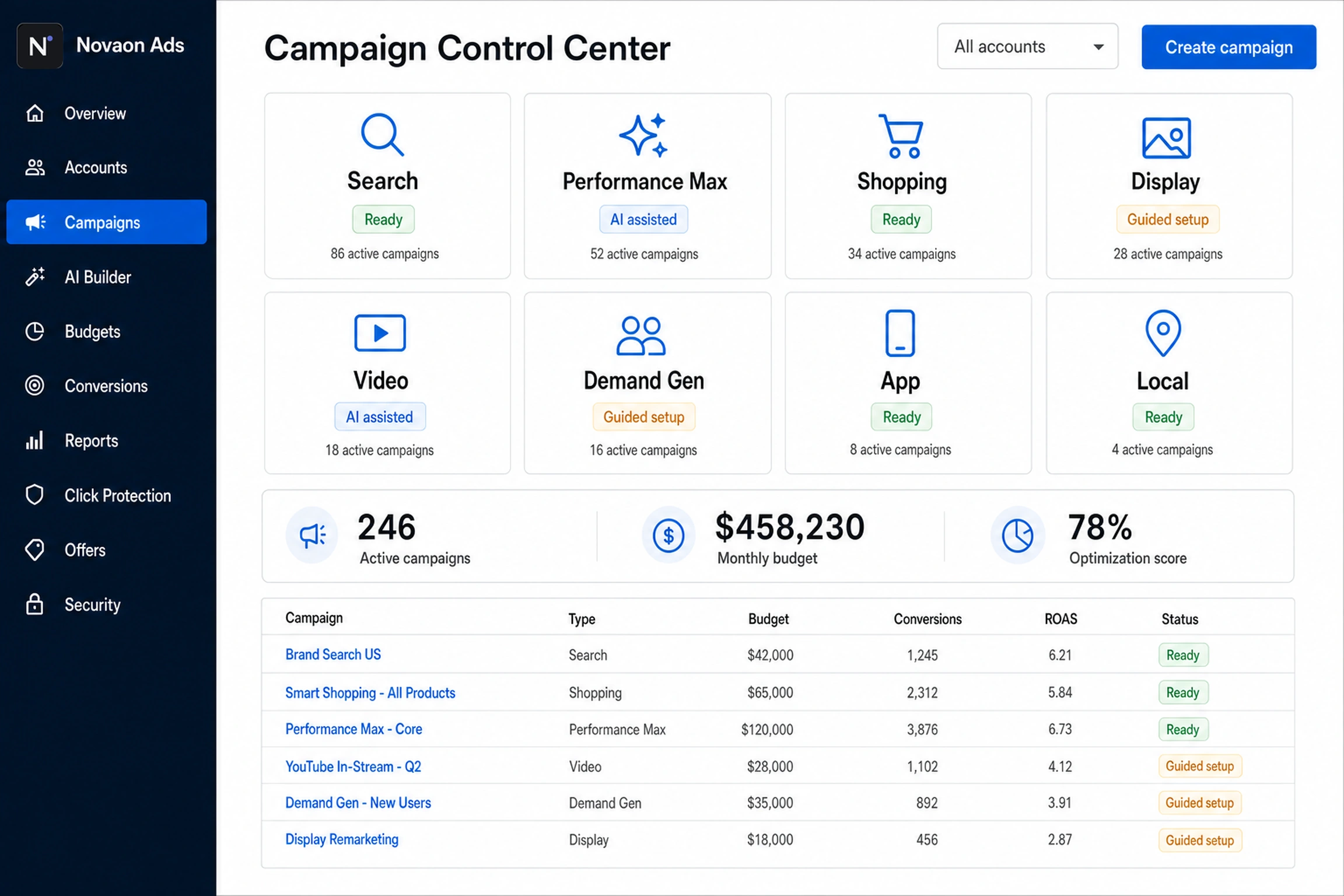The width and height of the screenshot is (1344, 896).
Task: Click the Shopping cart icon
Action: [901, 136]
